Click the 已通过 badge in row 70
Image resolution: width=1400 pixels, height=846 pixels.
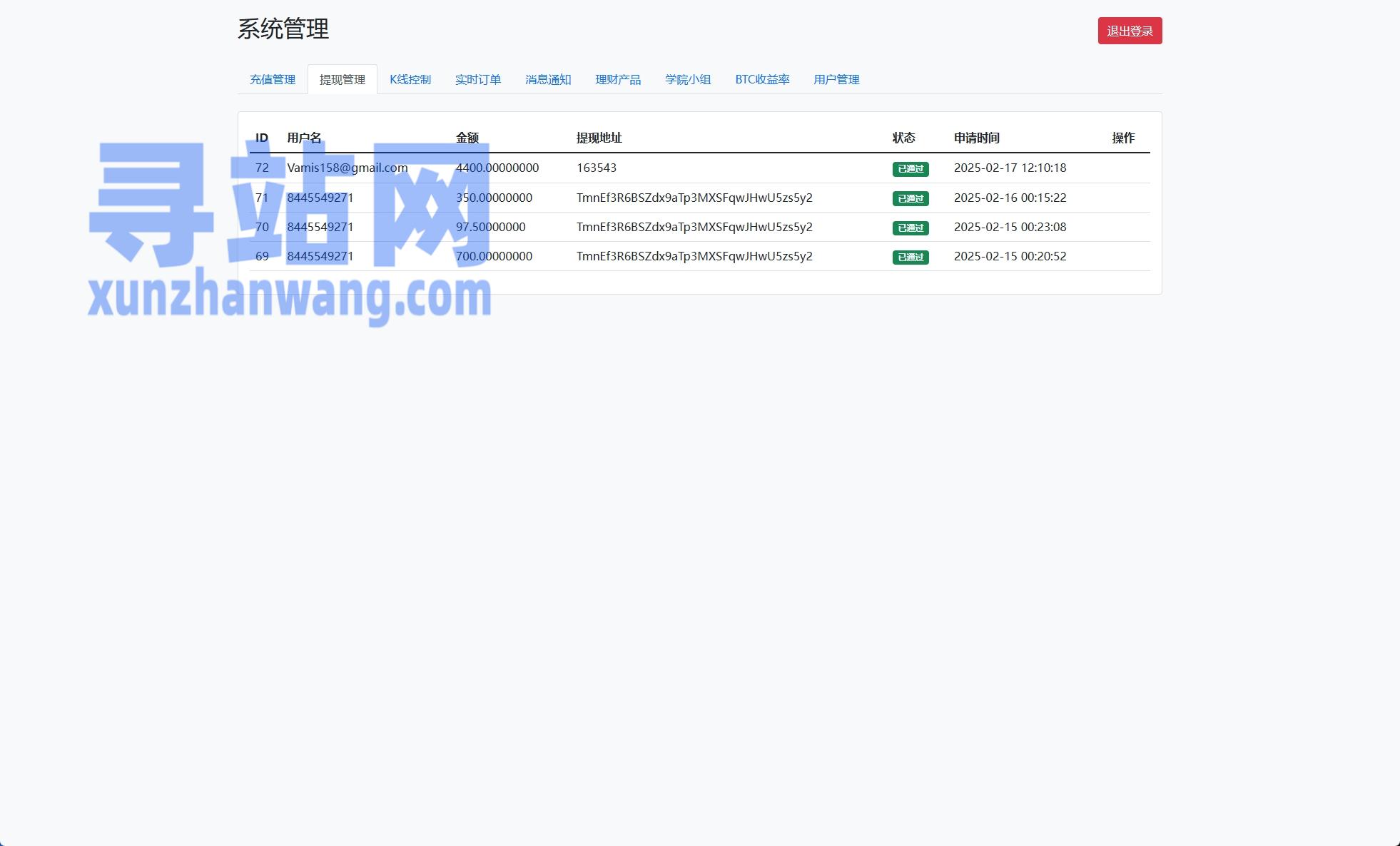point(910,228)
